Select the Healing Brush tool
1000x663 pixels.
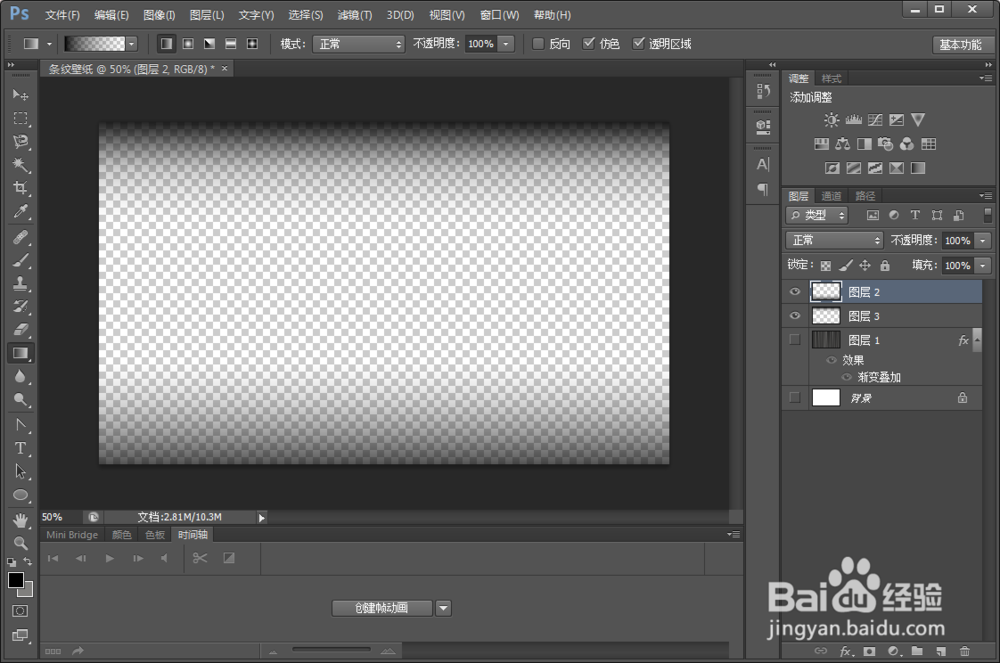click(x=20, y=237)
